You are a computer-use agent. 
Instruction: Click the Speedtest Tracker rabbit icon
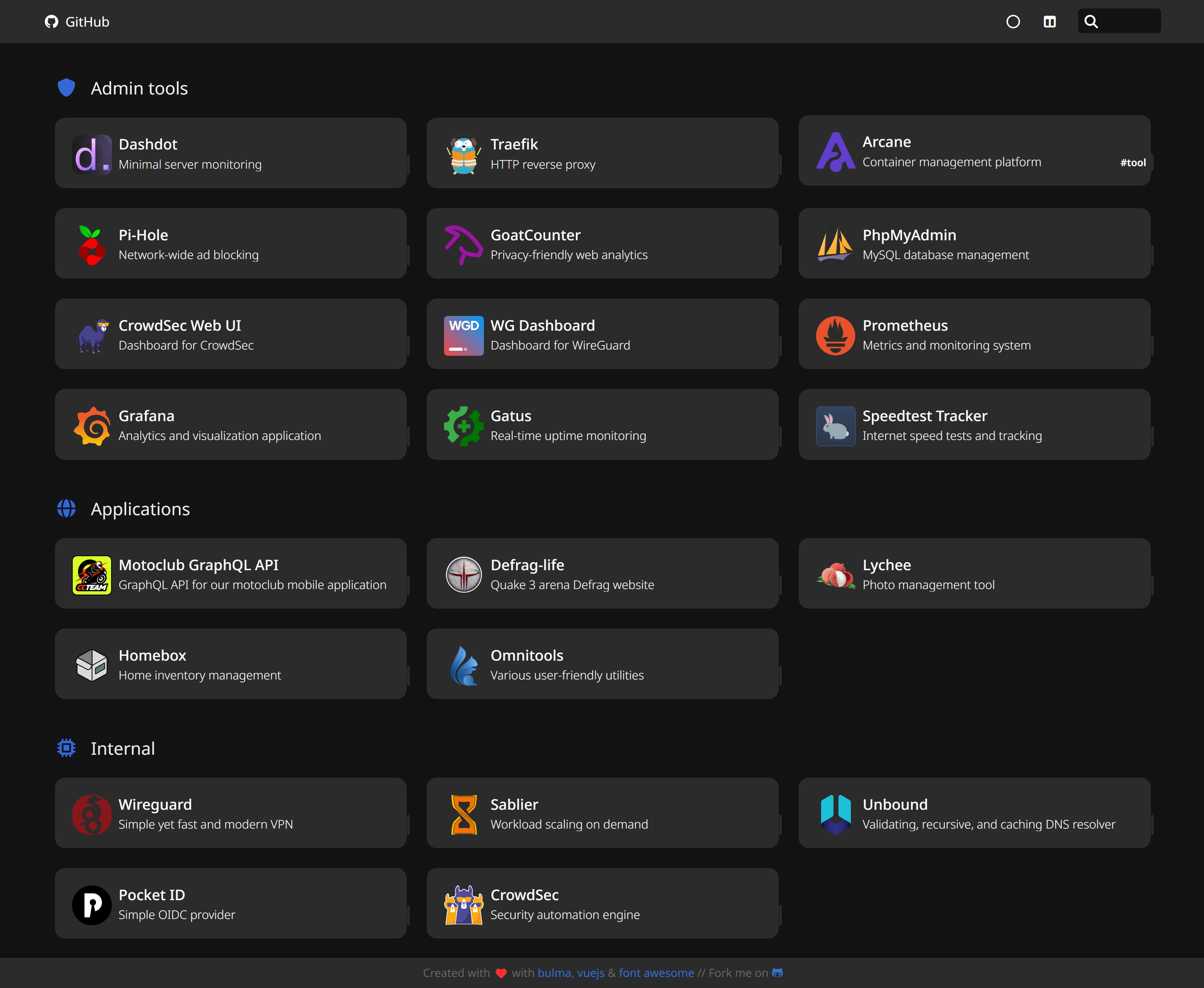point(835,426)
